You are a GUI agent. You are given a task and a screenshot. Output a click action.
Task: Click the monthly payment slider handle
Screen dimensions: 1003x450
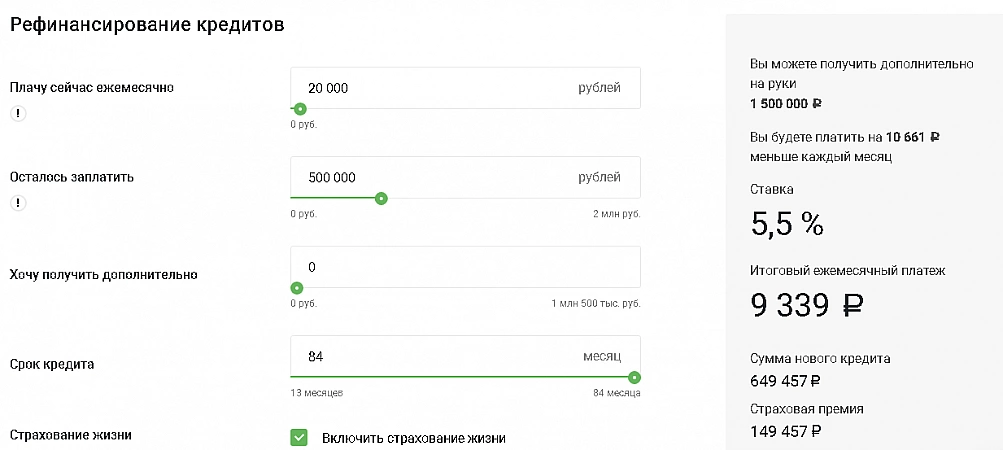pyautogui.click(x=299, y=109)
